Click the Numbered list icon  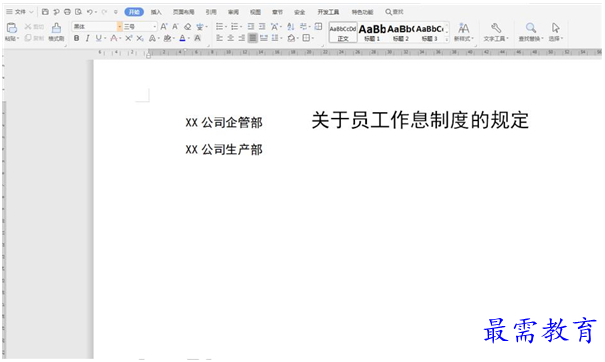tap(234, 26)
